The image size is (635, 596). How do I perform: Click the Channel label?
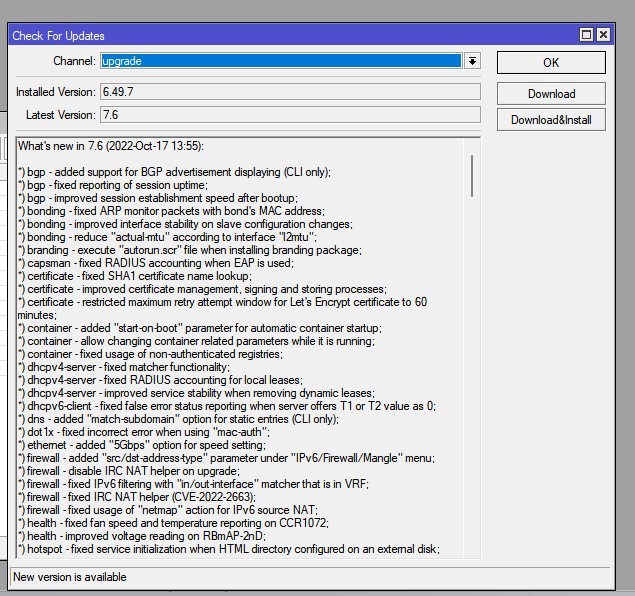[75, 61]
